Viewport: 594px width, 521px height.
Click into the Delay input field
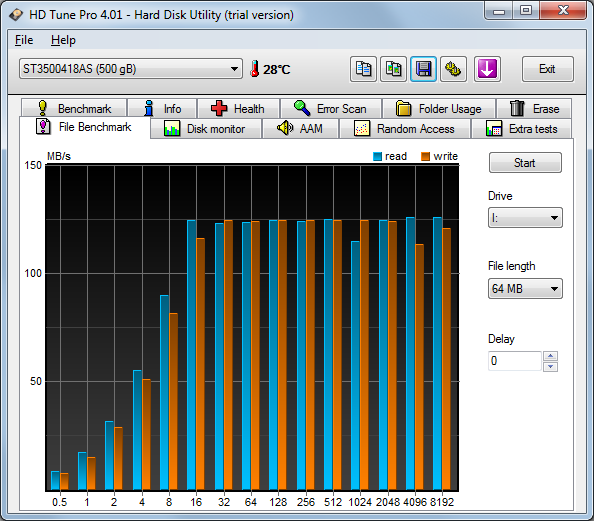(514, 361)
